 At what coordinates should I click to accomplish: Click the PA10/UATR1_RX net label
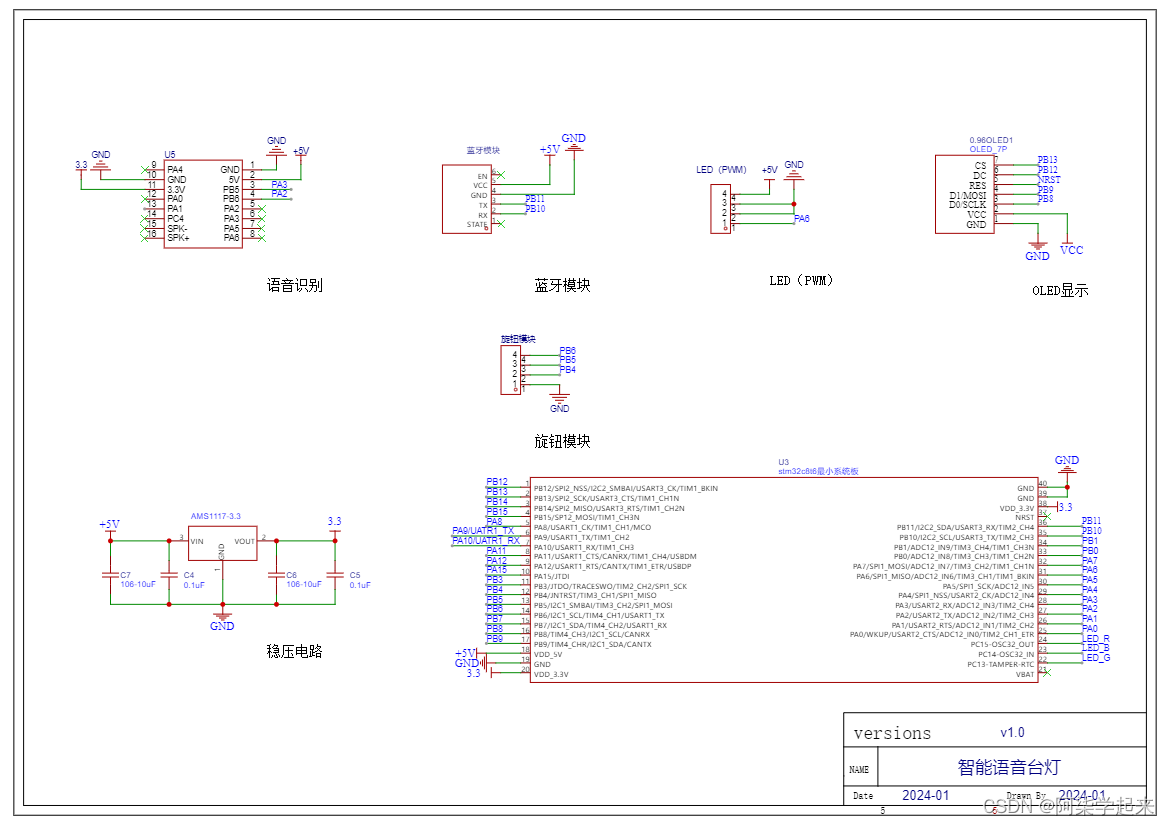coord(486,540)
